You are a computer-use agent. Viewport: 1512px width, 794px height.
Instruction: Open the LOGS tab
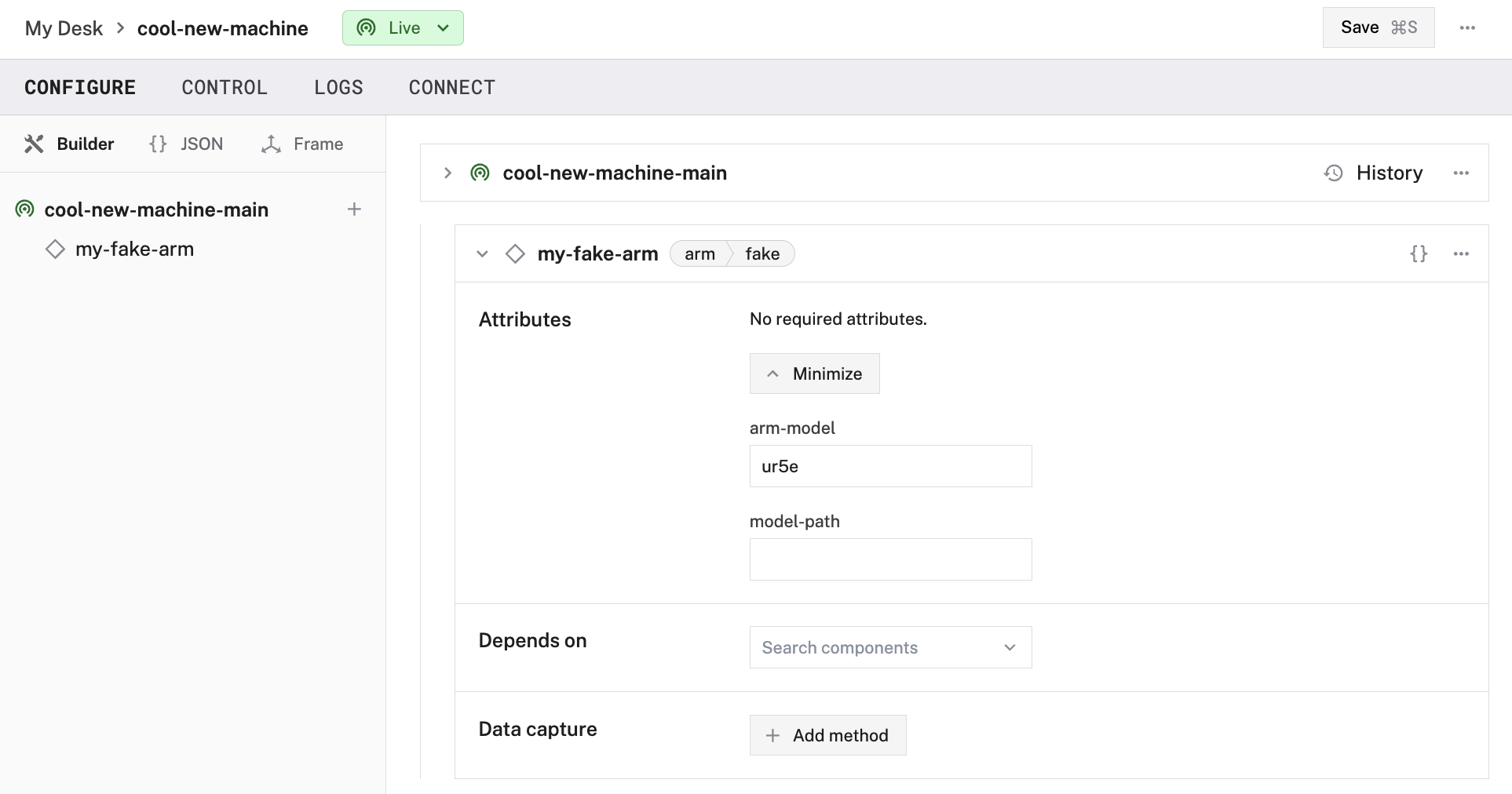(338, 87)
